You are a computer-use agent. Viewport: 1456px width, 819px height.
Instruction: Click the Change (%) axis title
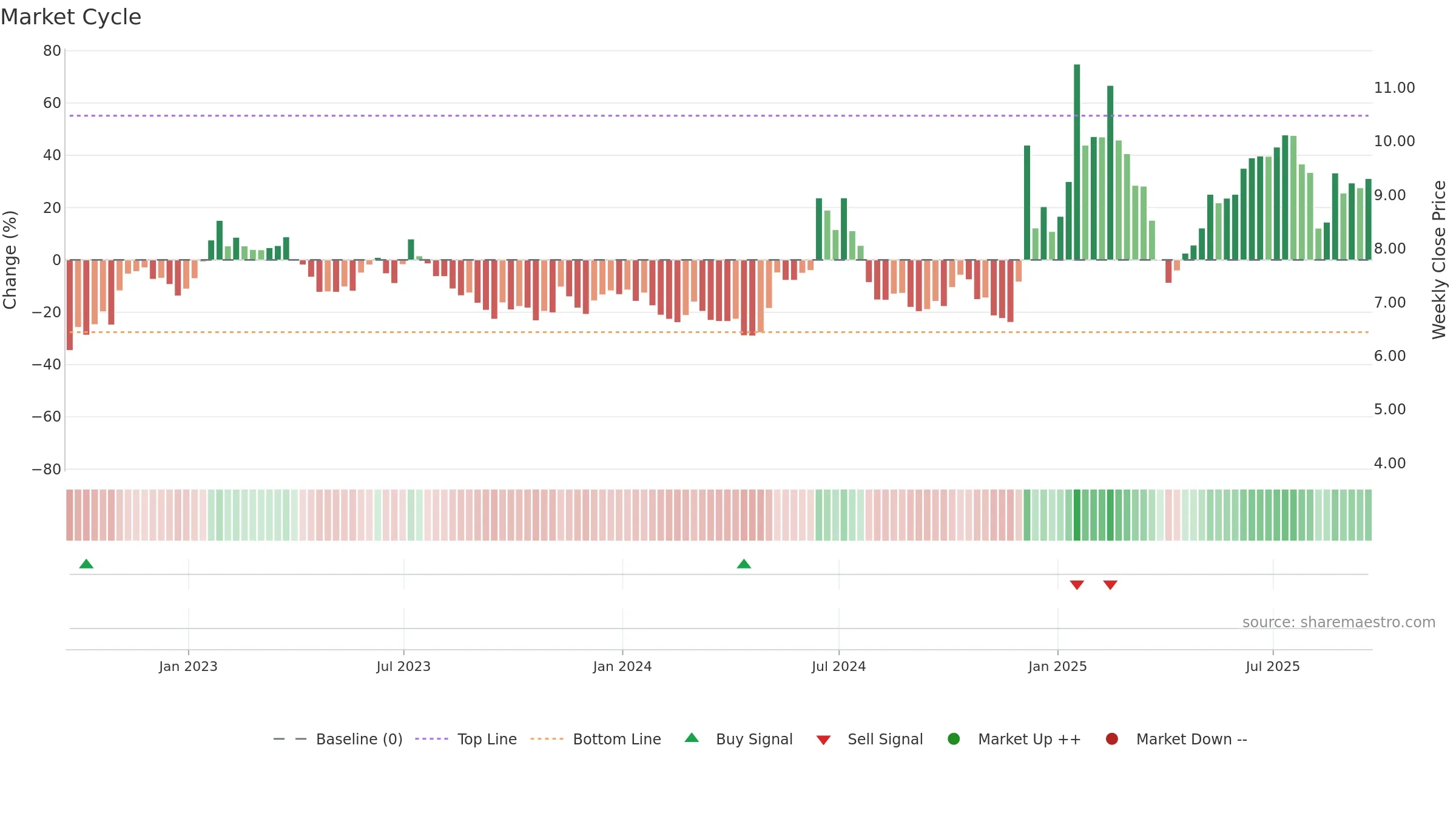pyautogui.click(x=10, y=260)
